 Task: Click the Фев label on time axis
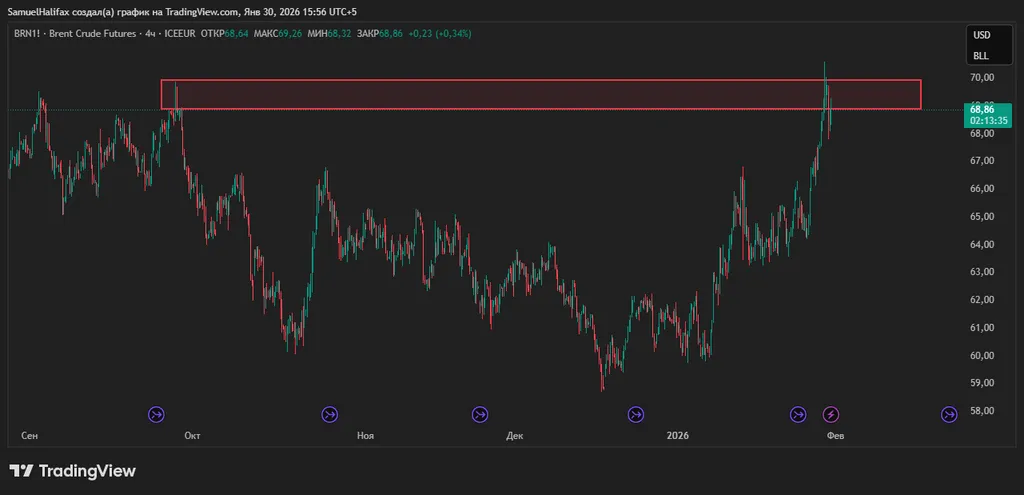[833, 435]
